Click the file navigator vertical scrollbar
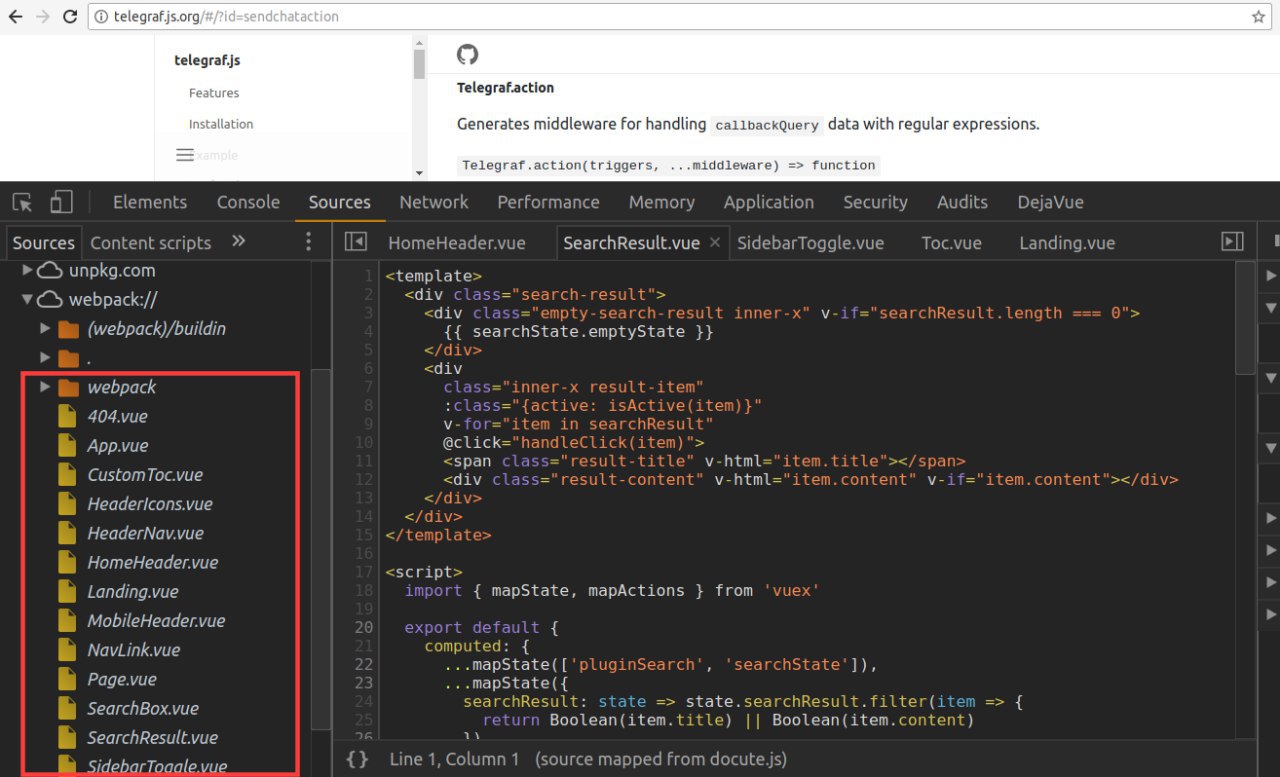Image resolution: width=1280 pixels, height=777 pixels. click(320, 548)
